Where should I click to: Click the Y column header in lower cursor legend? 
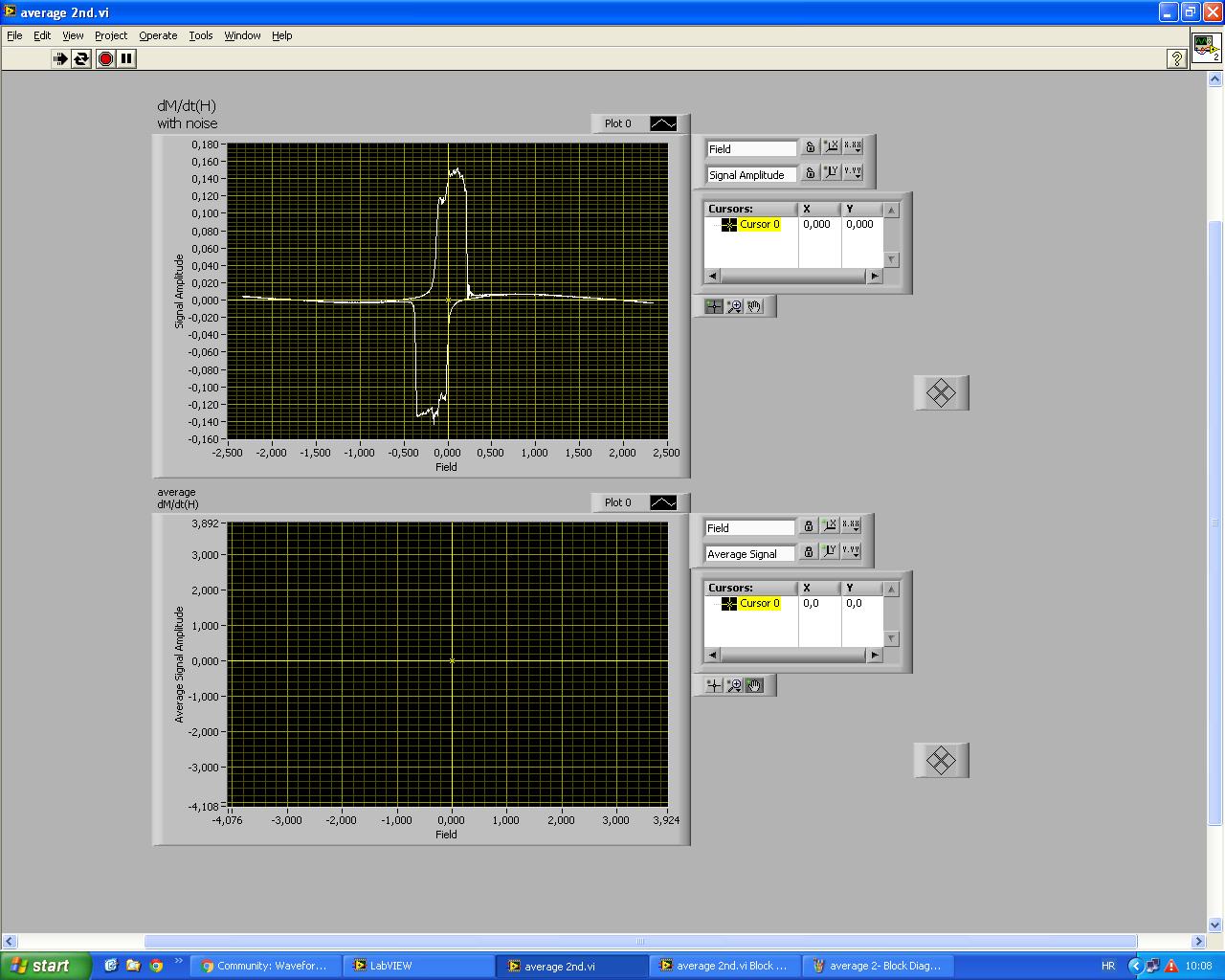862,588
